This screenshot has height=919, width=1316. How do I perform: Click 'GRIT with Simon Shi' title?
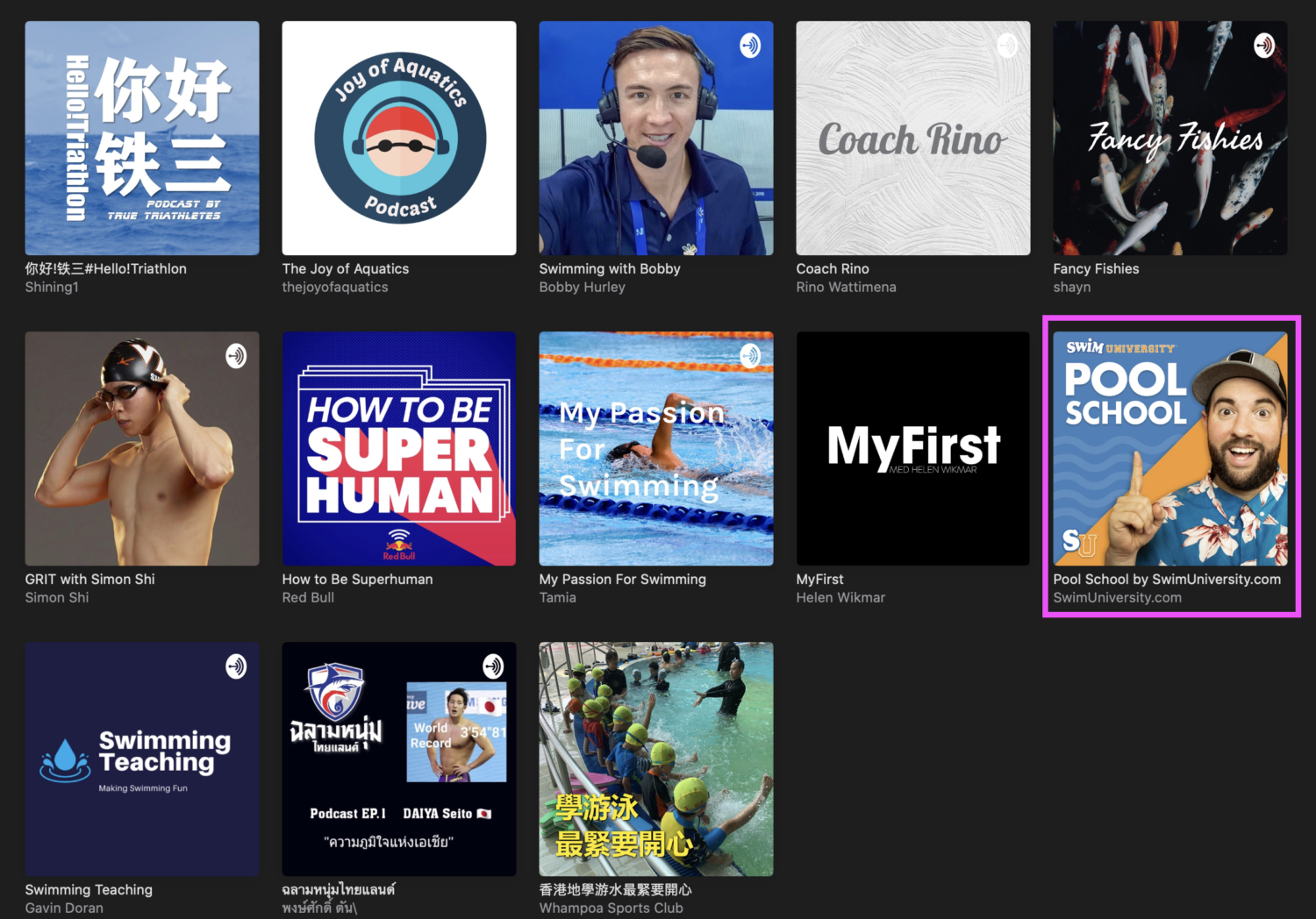pos(90,579)
